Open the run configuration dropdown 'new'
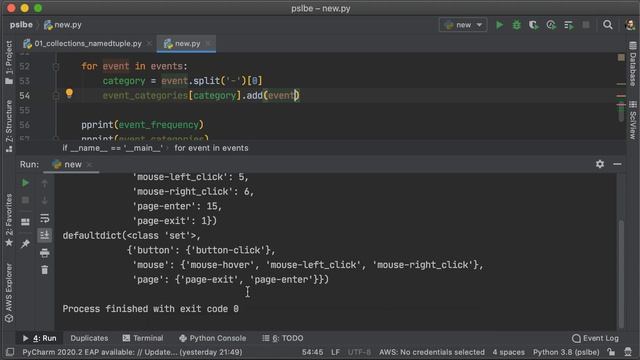The height and width of the screenshot is (360, 640). pyautogui.click(x=463, y=25)
